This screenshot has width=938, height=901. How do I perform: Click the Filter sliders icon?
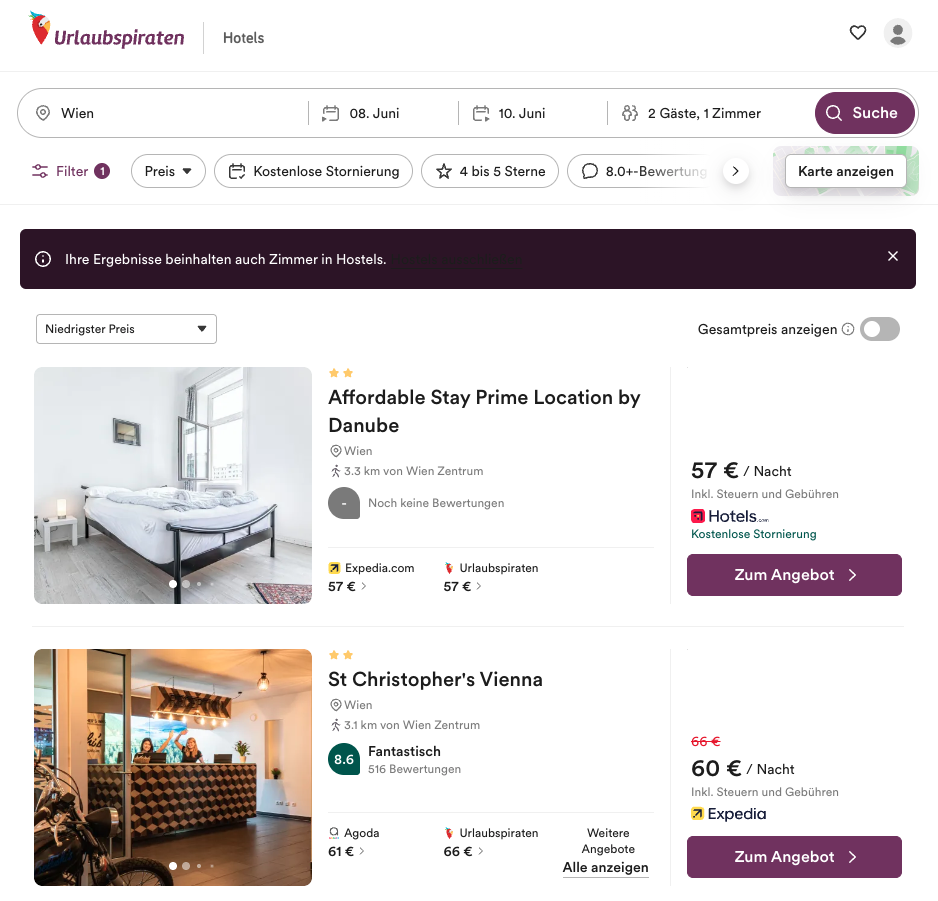tap(40, 171)
